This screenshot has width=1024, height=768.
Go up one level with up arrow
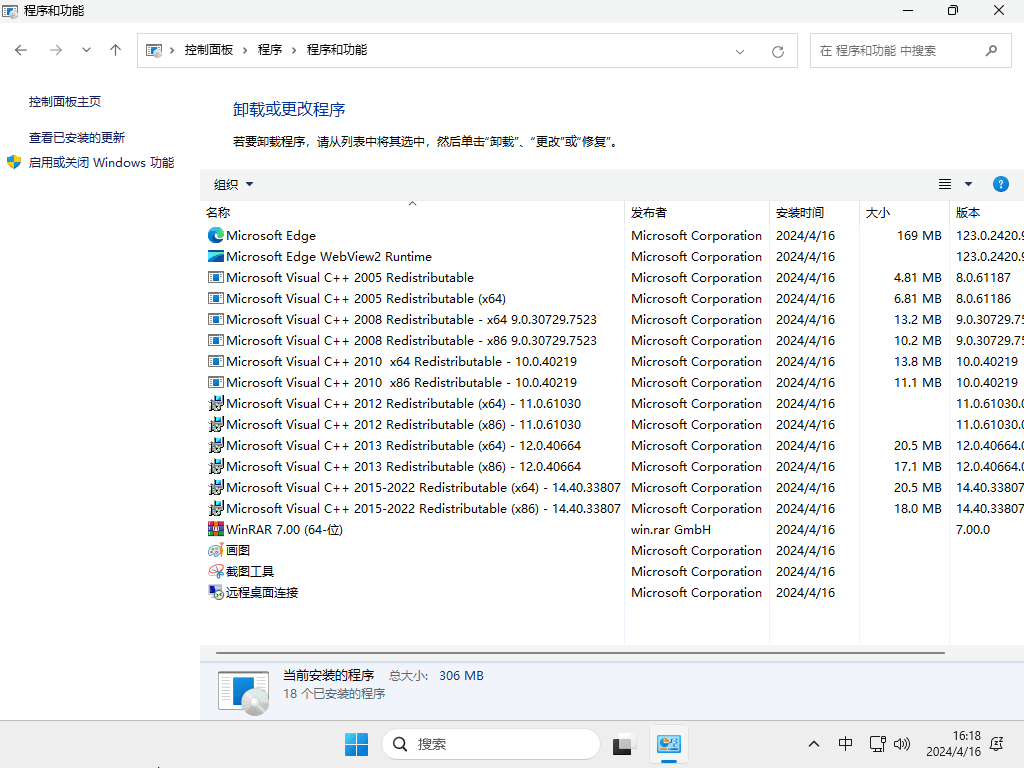pyautogui.click(x=116, y=50)
